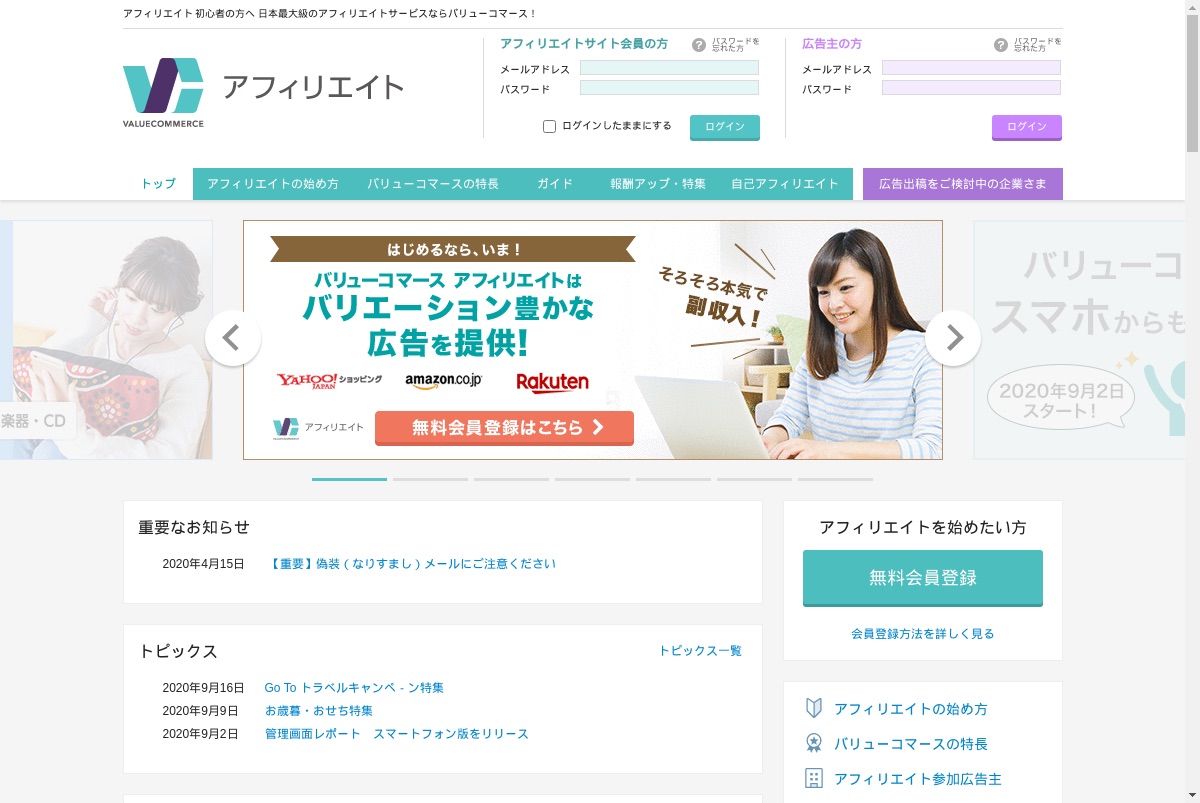
Task: Click book icon beside アフィリエイトの始め方
Action: 814,708
